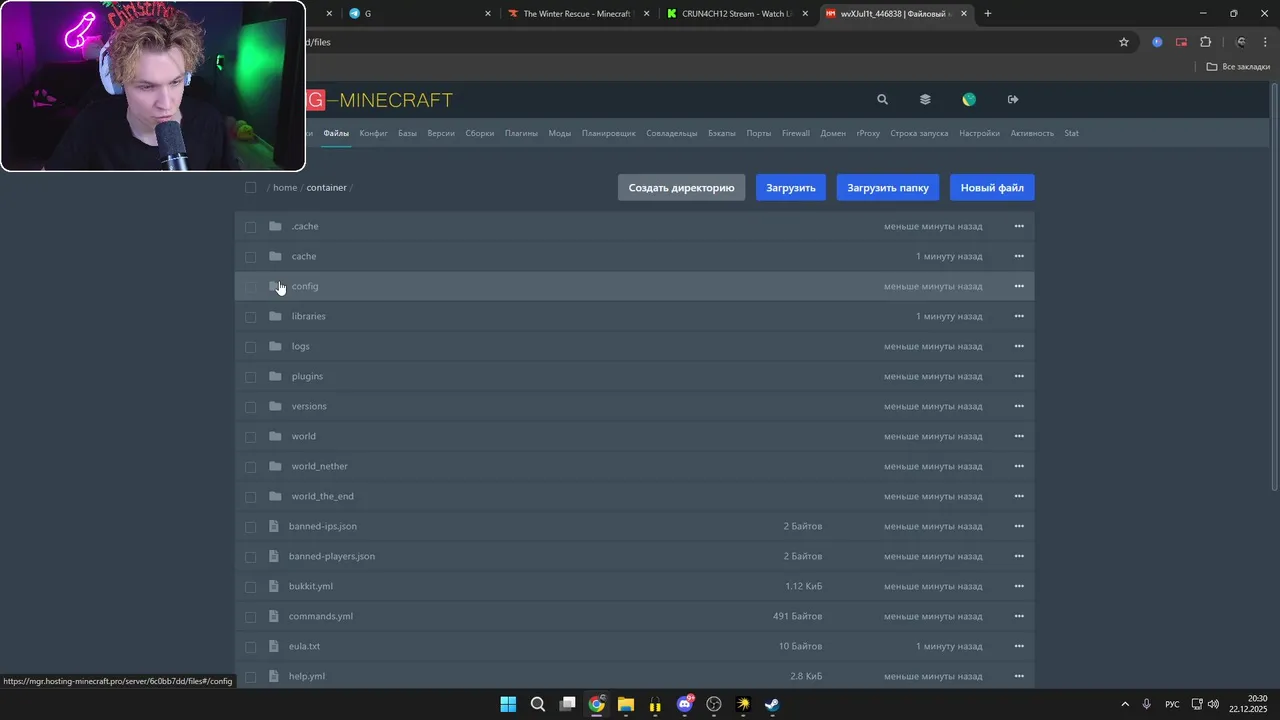Open three-dot menu for bukkit.yml
The width and height of the screenshot is (1280, 720).
tap(1019, 586)
